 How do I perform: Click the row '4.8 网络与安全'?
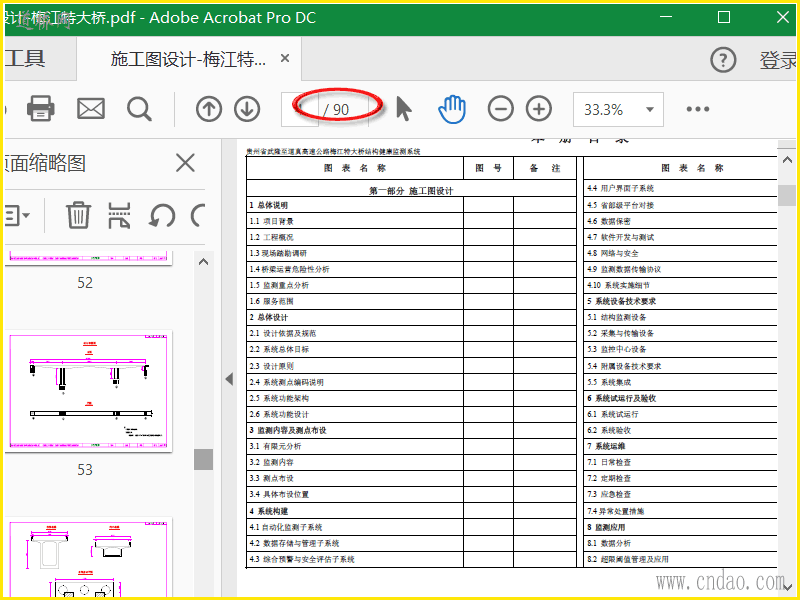coord(681,253)
